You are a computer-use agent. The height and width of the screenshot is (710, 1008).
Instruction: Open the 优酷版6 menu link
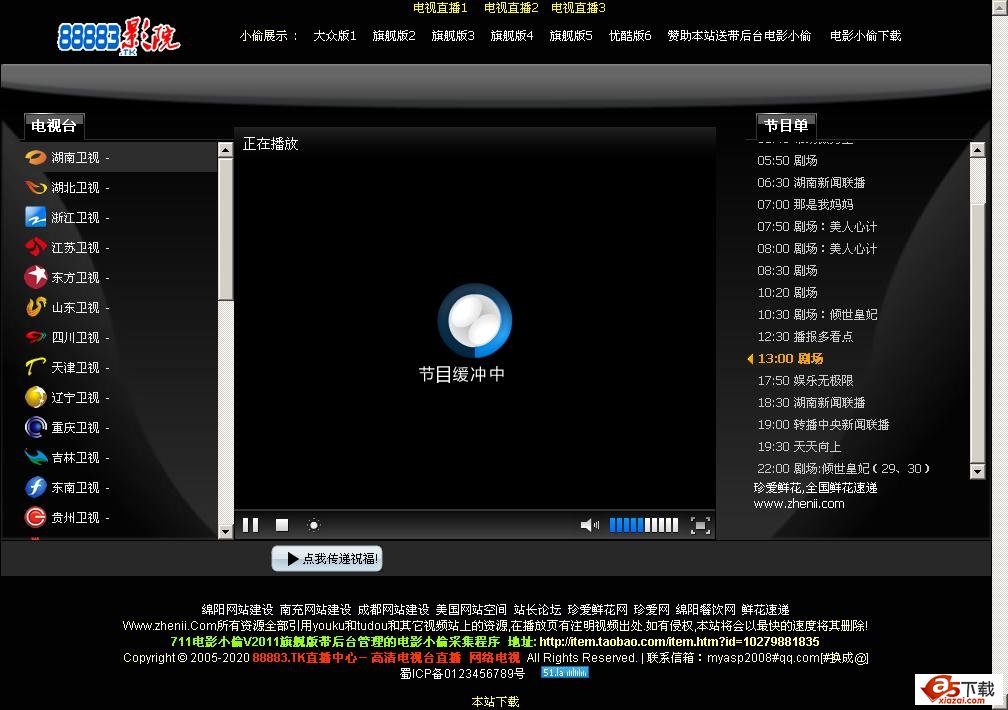pos(630,36)
